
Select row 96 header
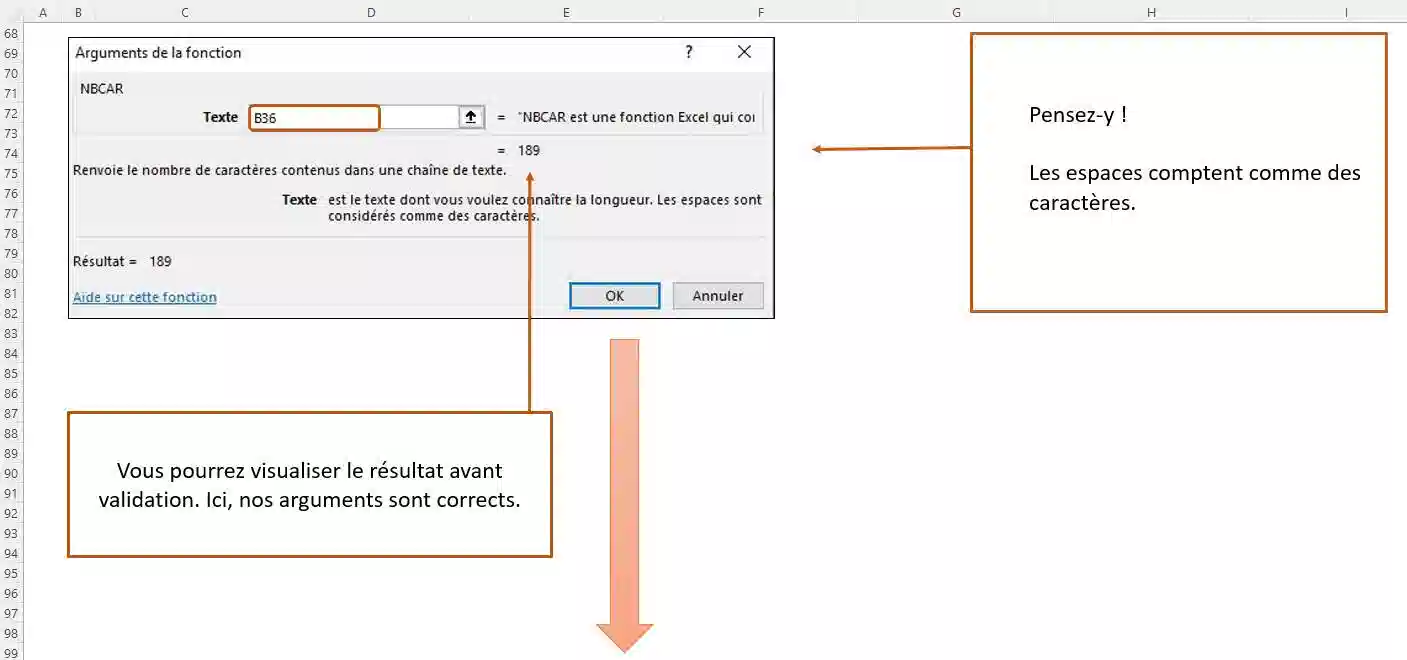click(11, 593)
